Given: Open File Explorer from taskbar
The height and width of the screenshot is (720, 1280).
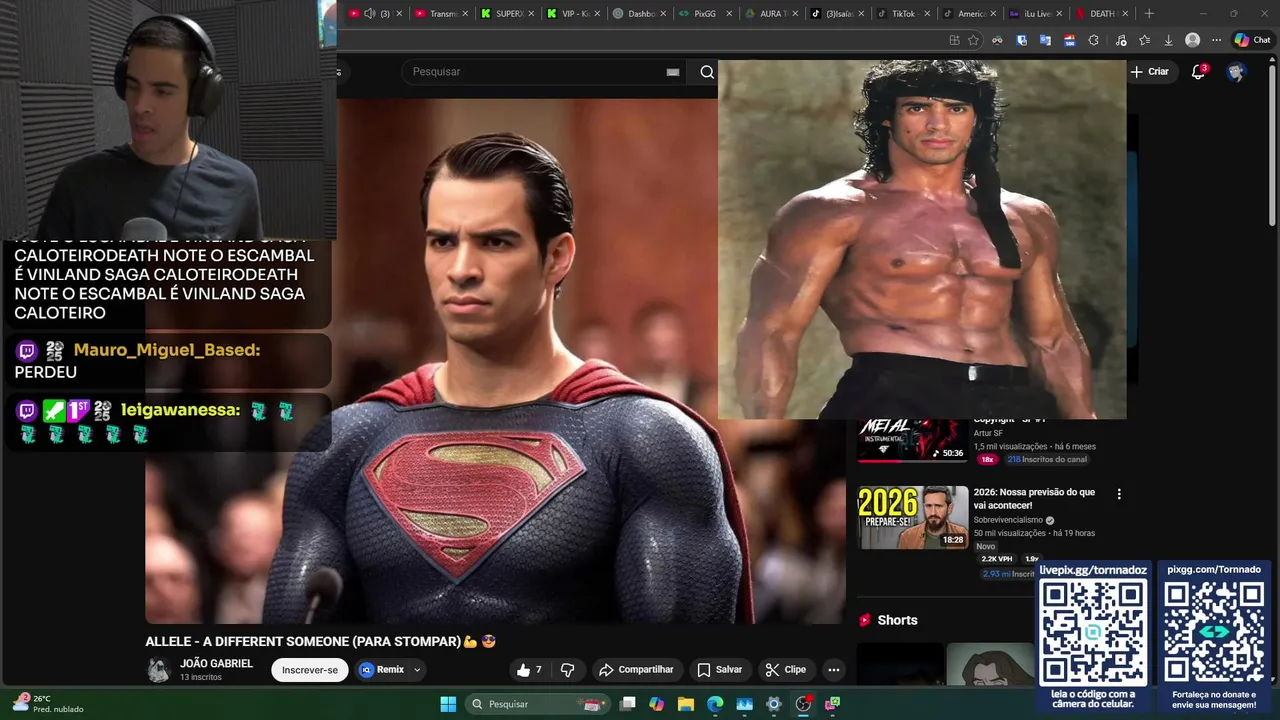Looking at the screenshot, I should (685, 704).
